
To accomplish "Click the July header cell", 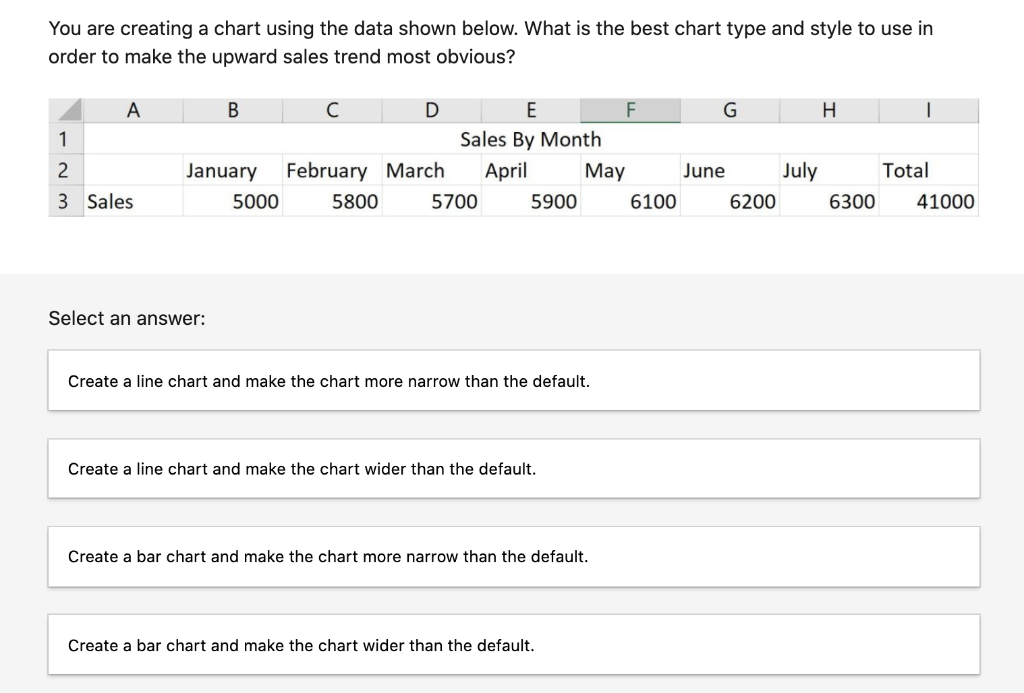I will click(829, 170).
